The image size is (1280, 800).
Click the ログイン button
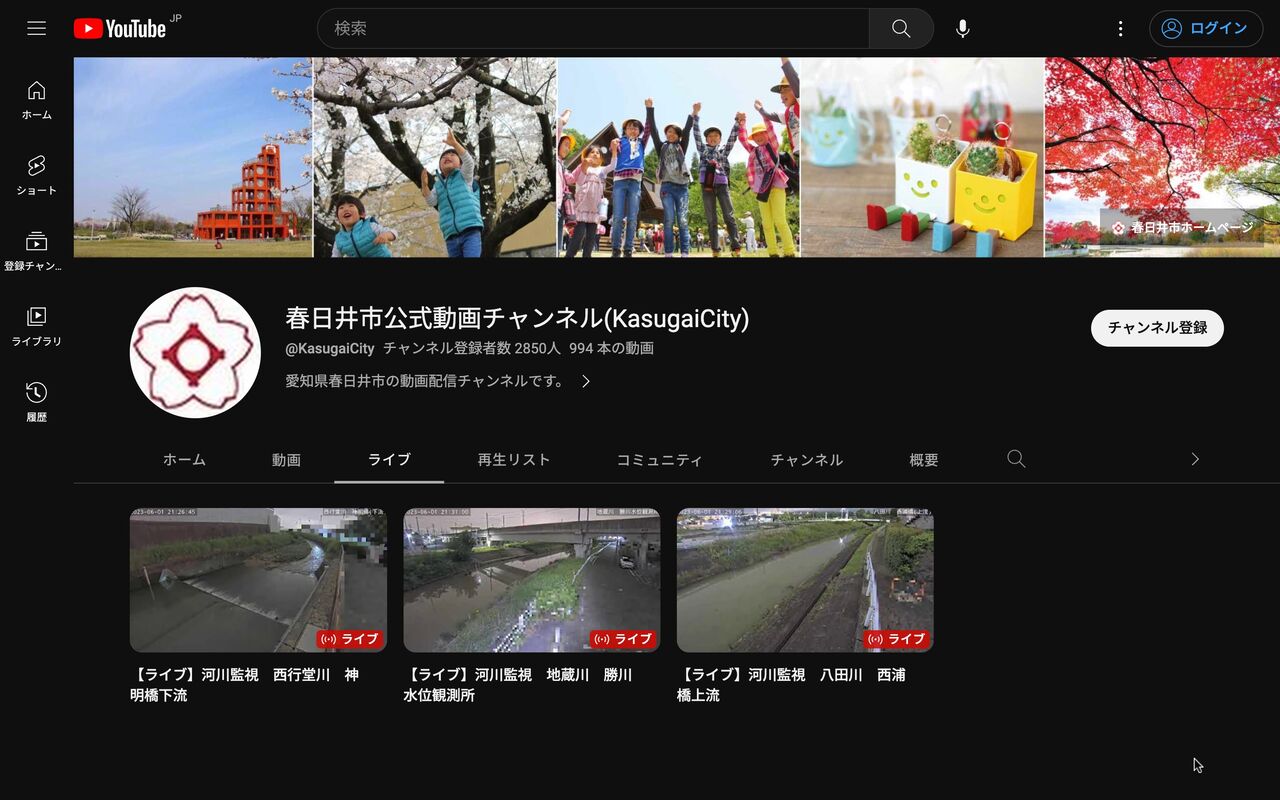point(1206,28)
